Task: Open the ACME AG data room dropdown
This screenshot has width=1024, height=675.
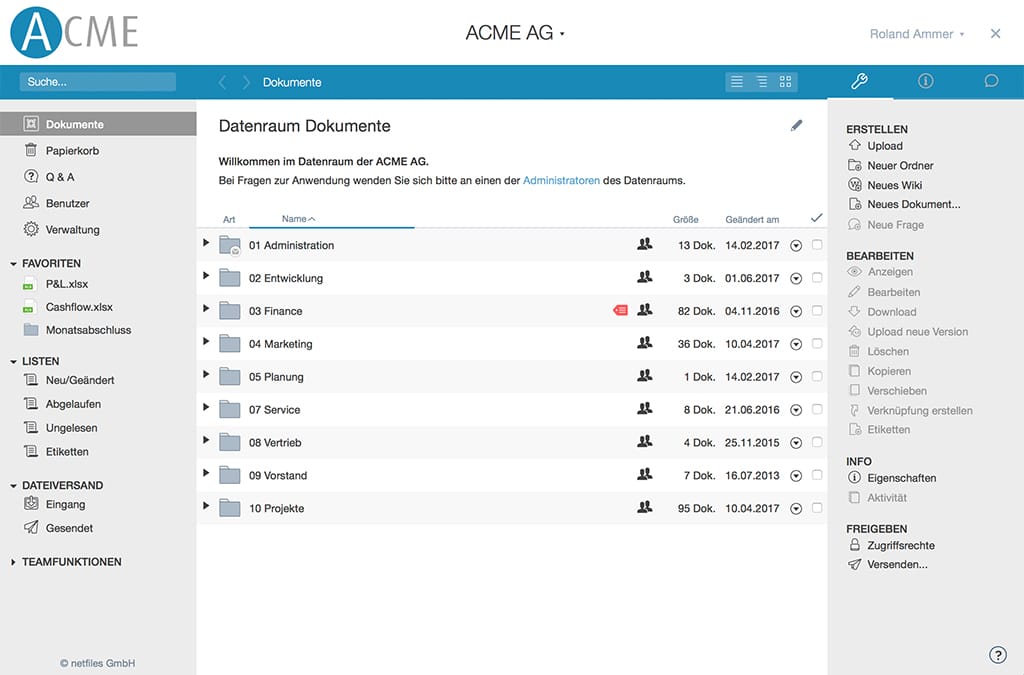Action: click(514, 33)
